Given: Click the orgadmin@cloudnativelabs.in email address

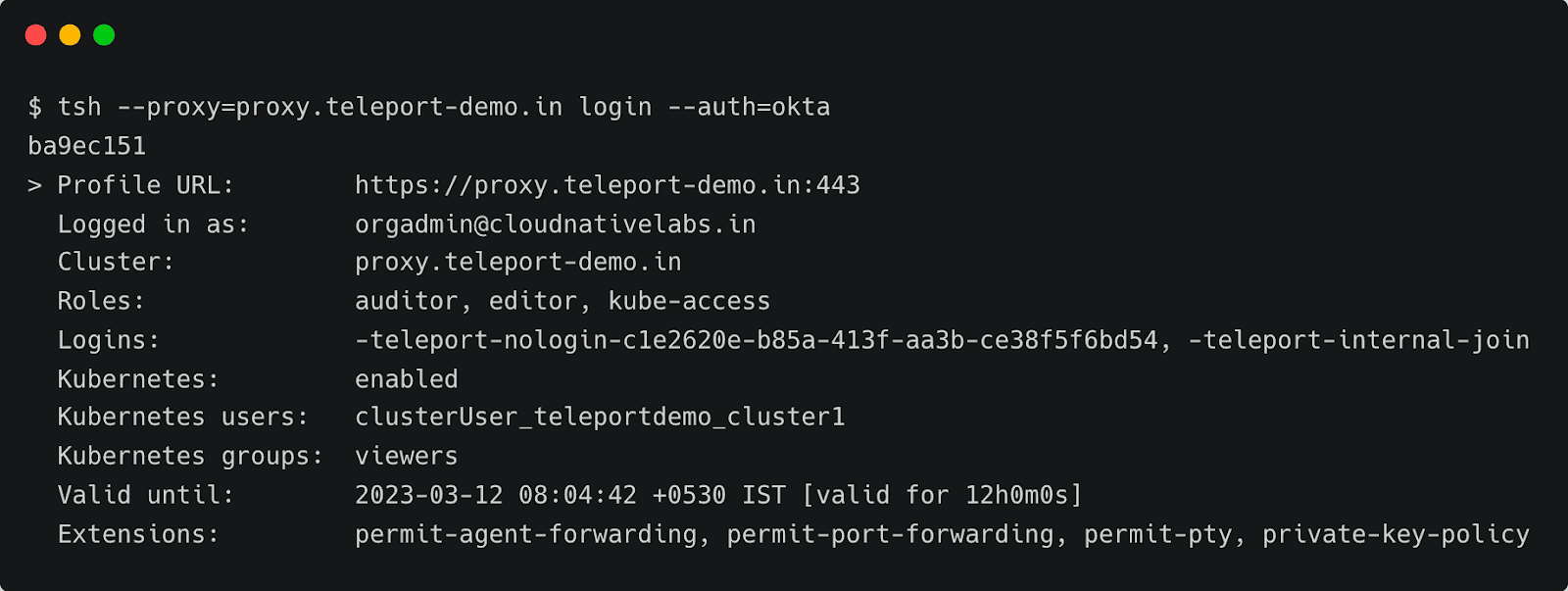Looking at the screenshot, I should point(555,224).
